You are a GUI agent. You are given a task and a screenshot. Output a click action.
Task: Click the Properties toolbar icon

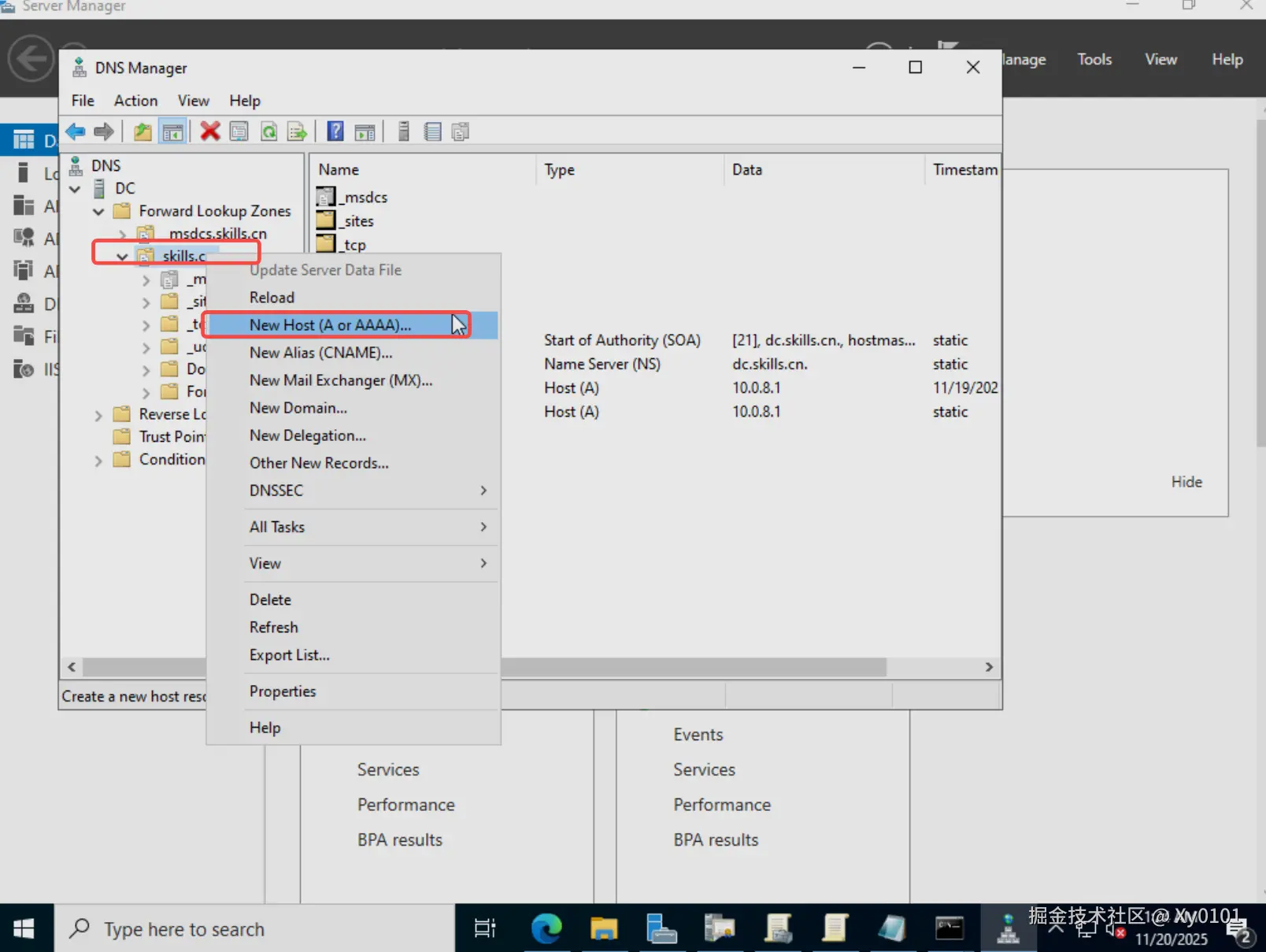pyautogui.click(x=239, y=132)
